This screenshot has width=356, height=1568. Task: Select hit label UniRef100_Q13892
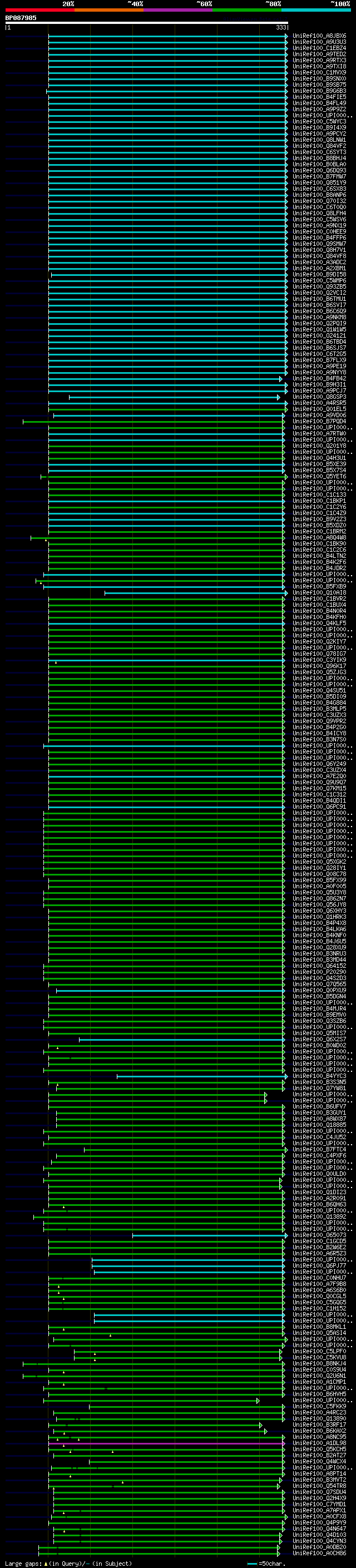point(319,1217)
